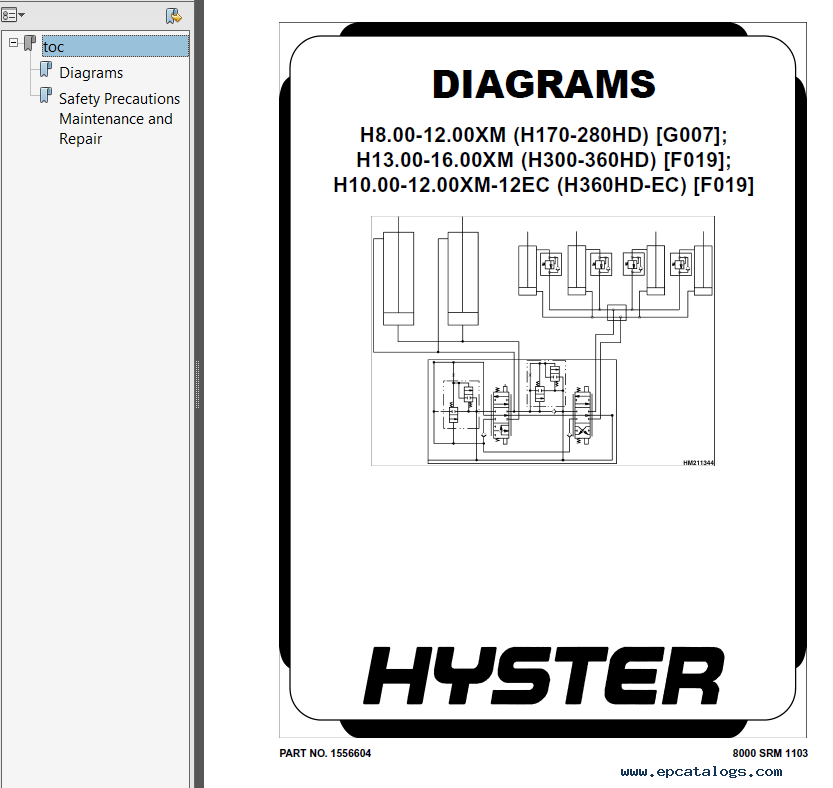The height and width of the screenshot is (788, 833).
Task: Open the bookmarks options menu icon
Action: pos(13,15)
